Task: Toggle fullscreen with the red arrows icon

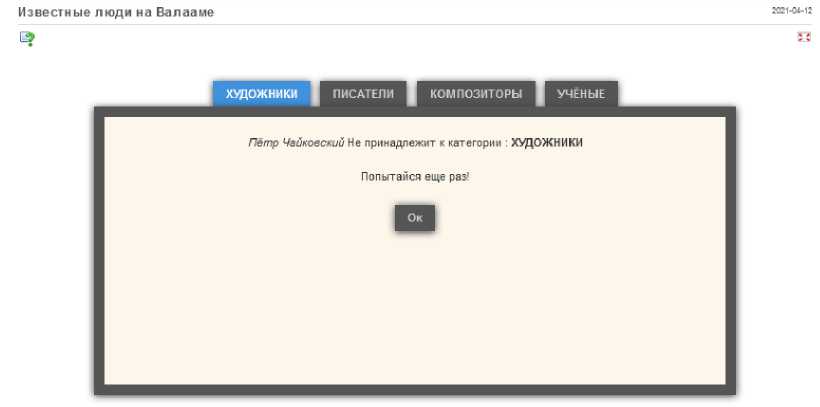Action: (x=803, y=37)
